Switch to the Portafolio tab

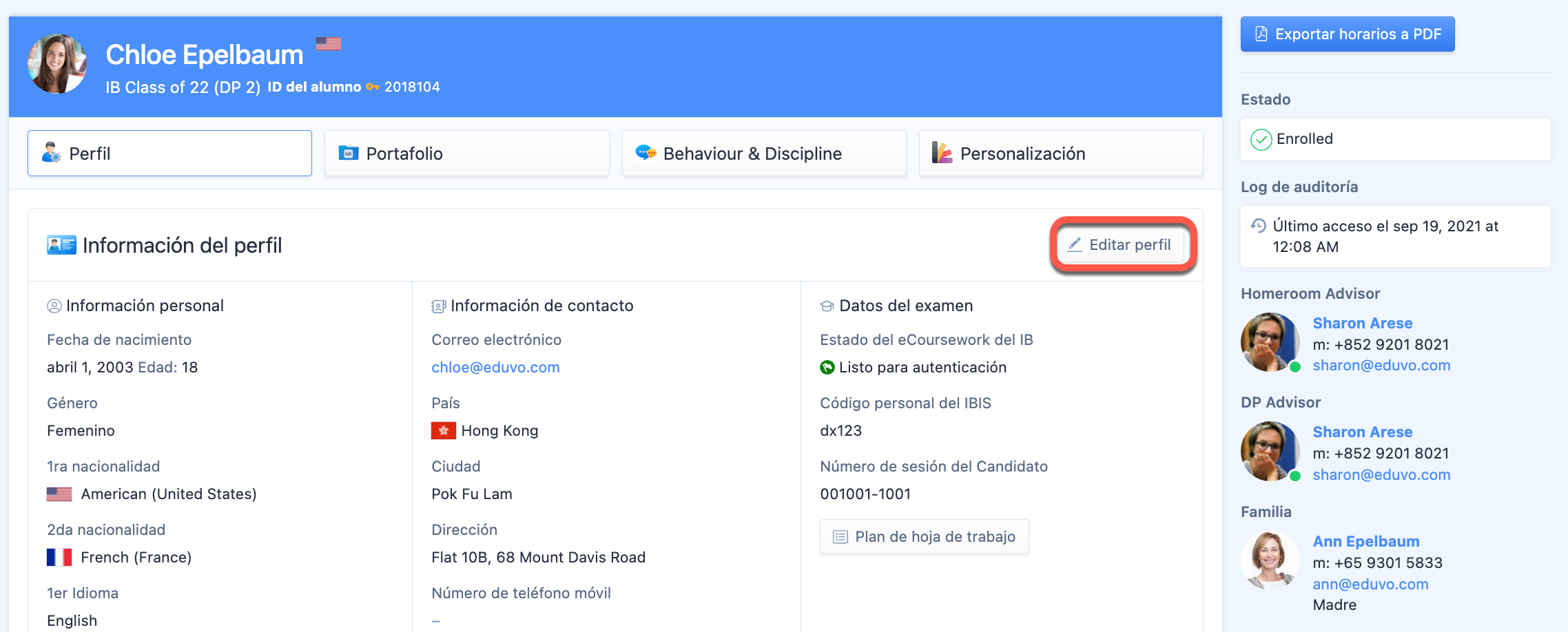tap(466, 154)
